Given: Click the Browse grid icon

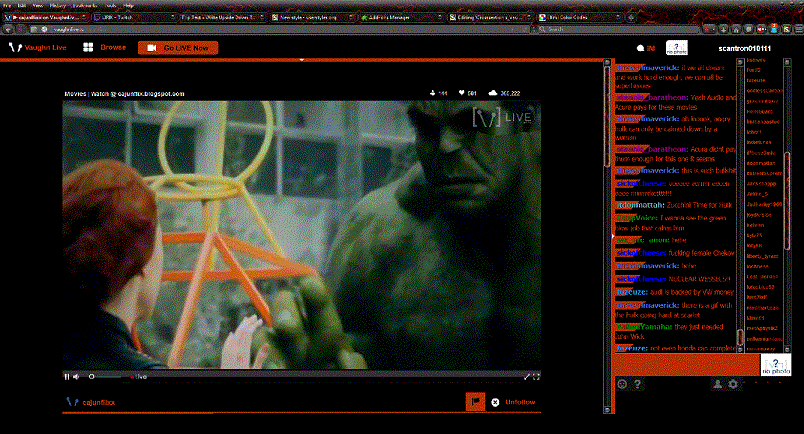Looking at the screenshot, I should [x=88, y=47].
